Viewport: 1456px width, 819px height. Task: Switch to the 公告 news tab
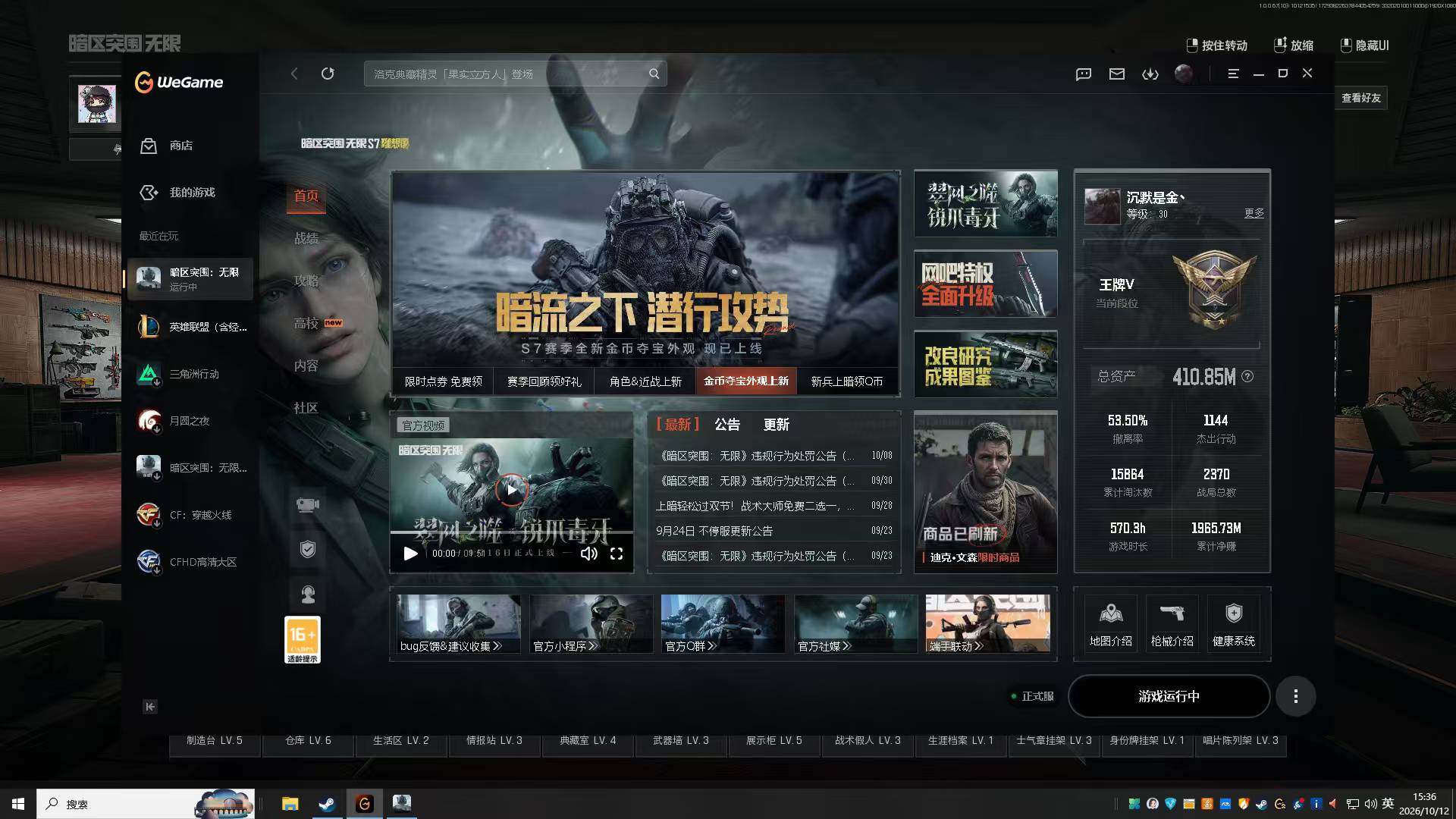(726, 425)
